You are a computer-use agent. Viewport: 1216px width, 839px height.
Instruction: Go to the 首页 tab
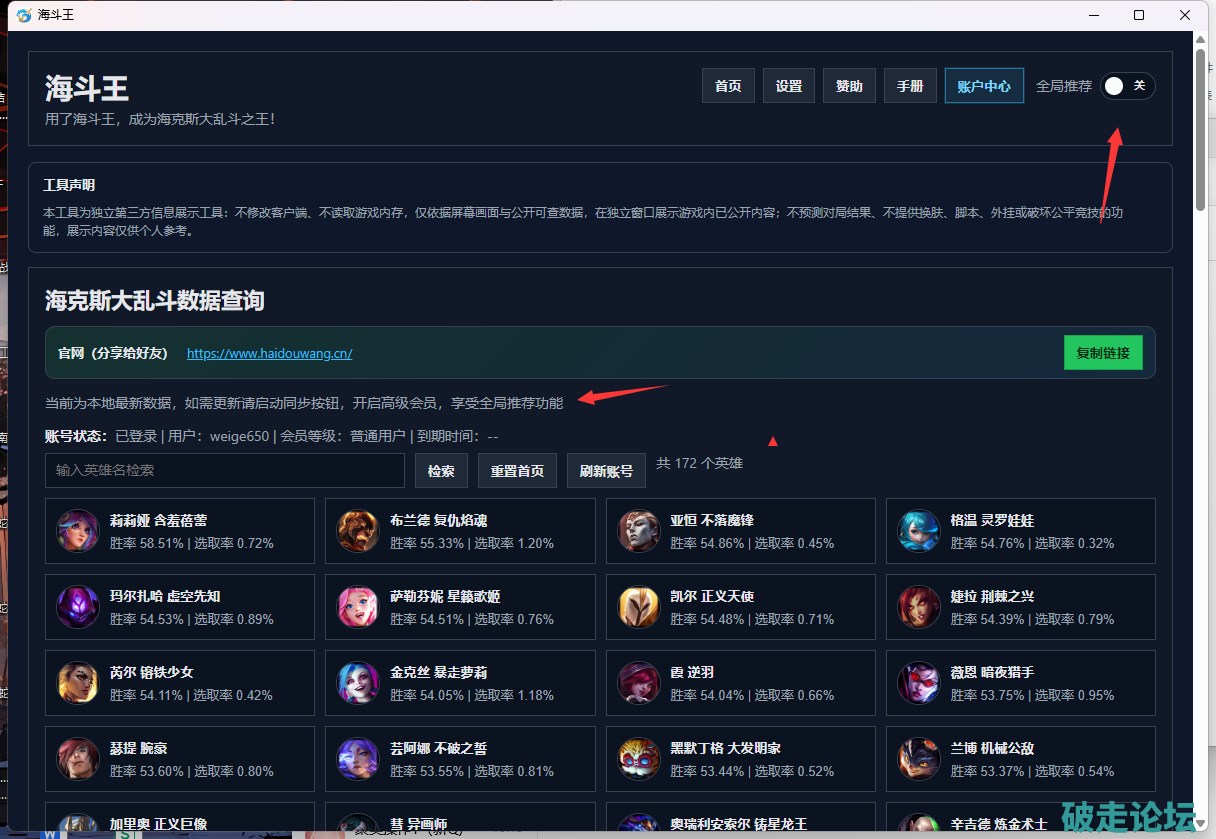point(728,86)
